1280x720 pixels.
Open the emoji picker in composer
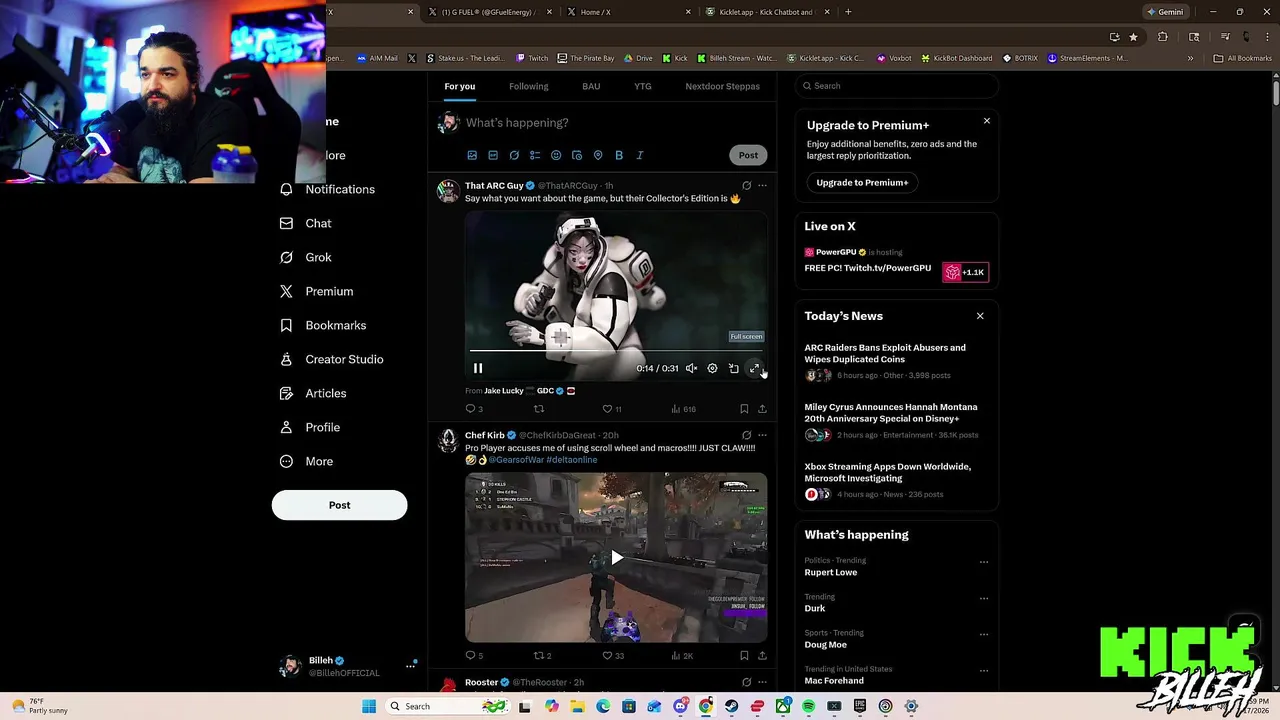click(x=556, y=155)
